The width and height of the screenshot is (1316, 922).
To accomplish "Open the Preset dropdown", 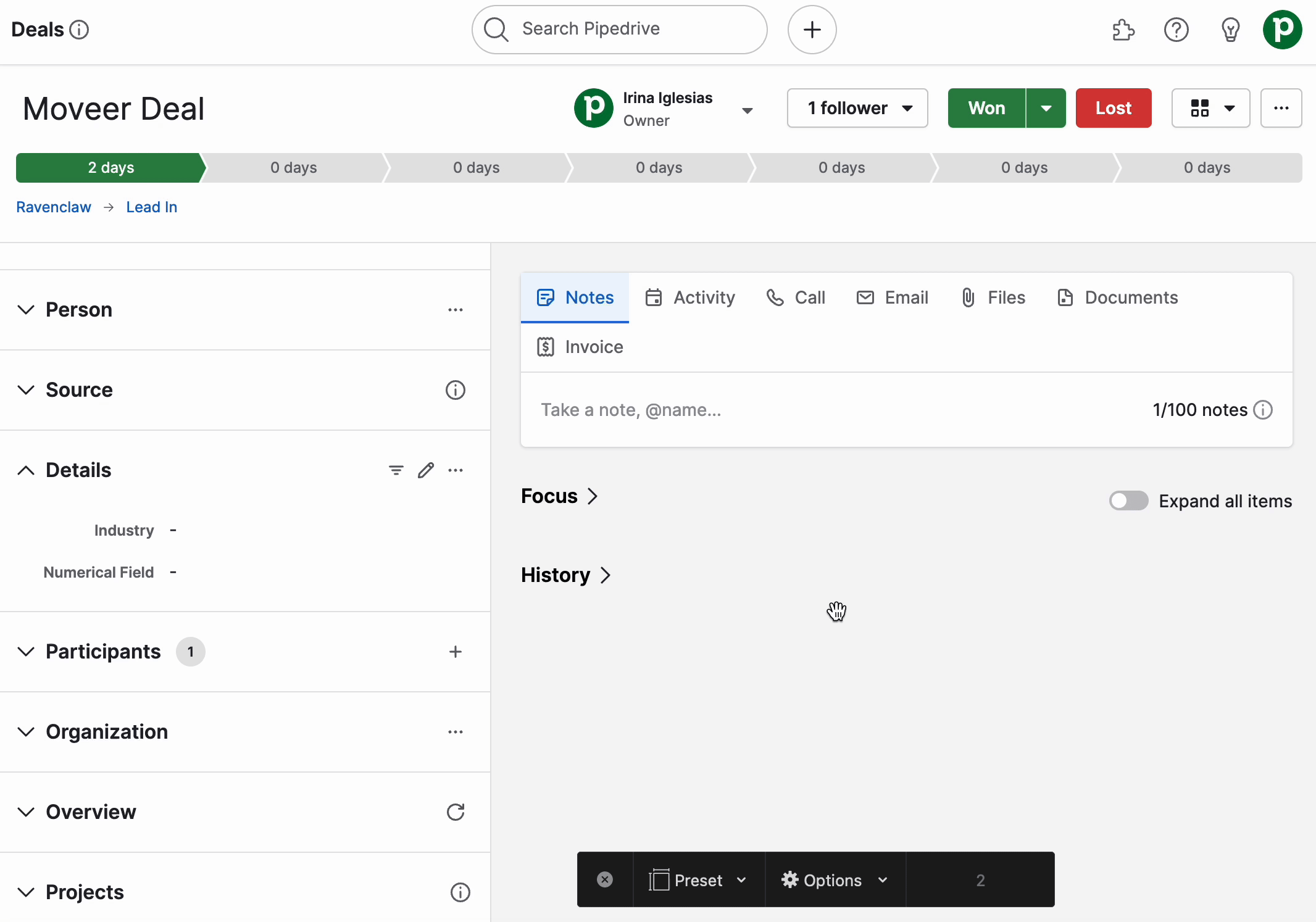I will tap(699, 879).
